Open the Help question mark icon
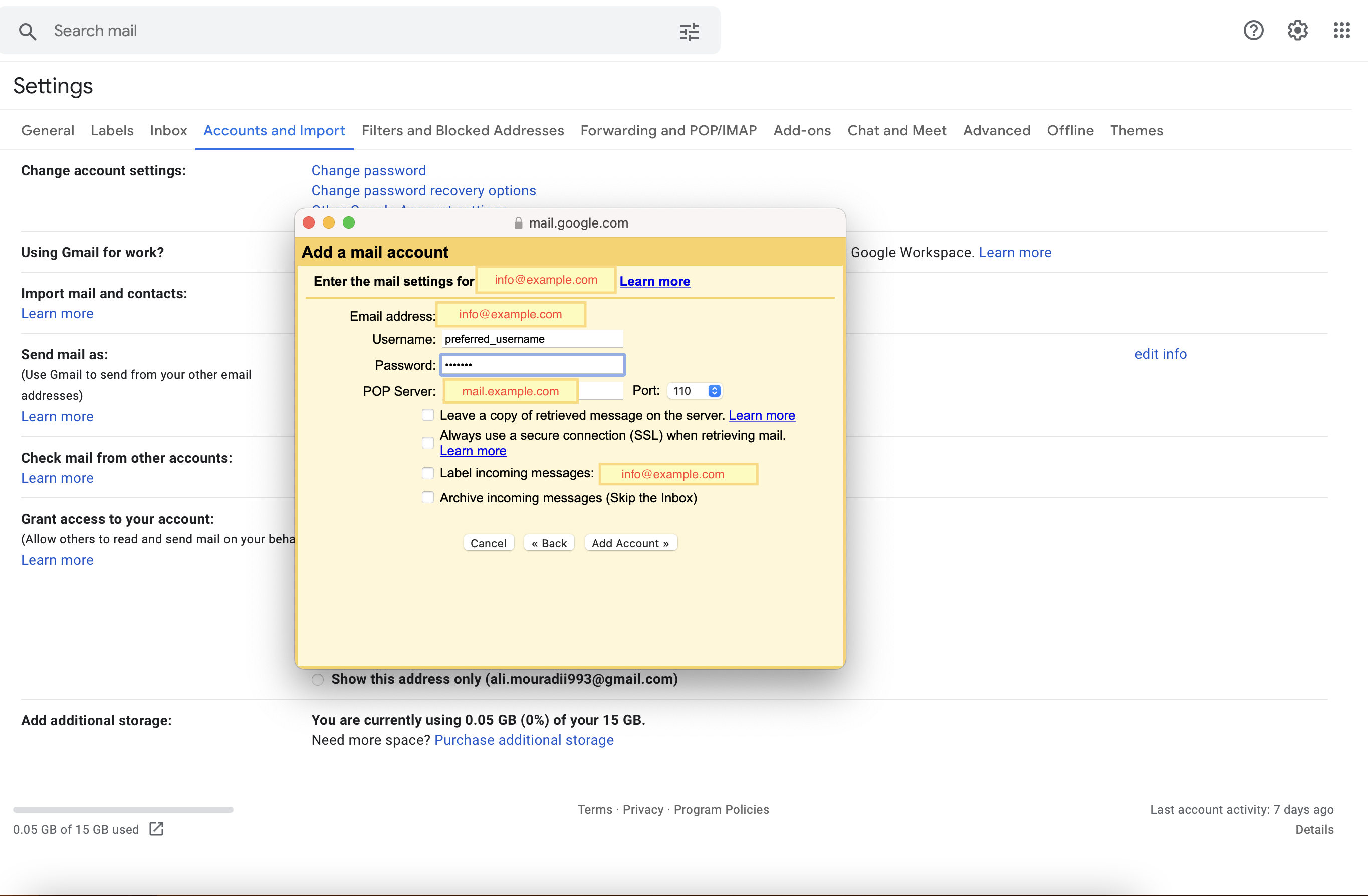The image size is (1368, 896). coord(1253,31)
